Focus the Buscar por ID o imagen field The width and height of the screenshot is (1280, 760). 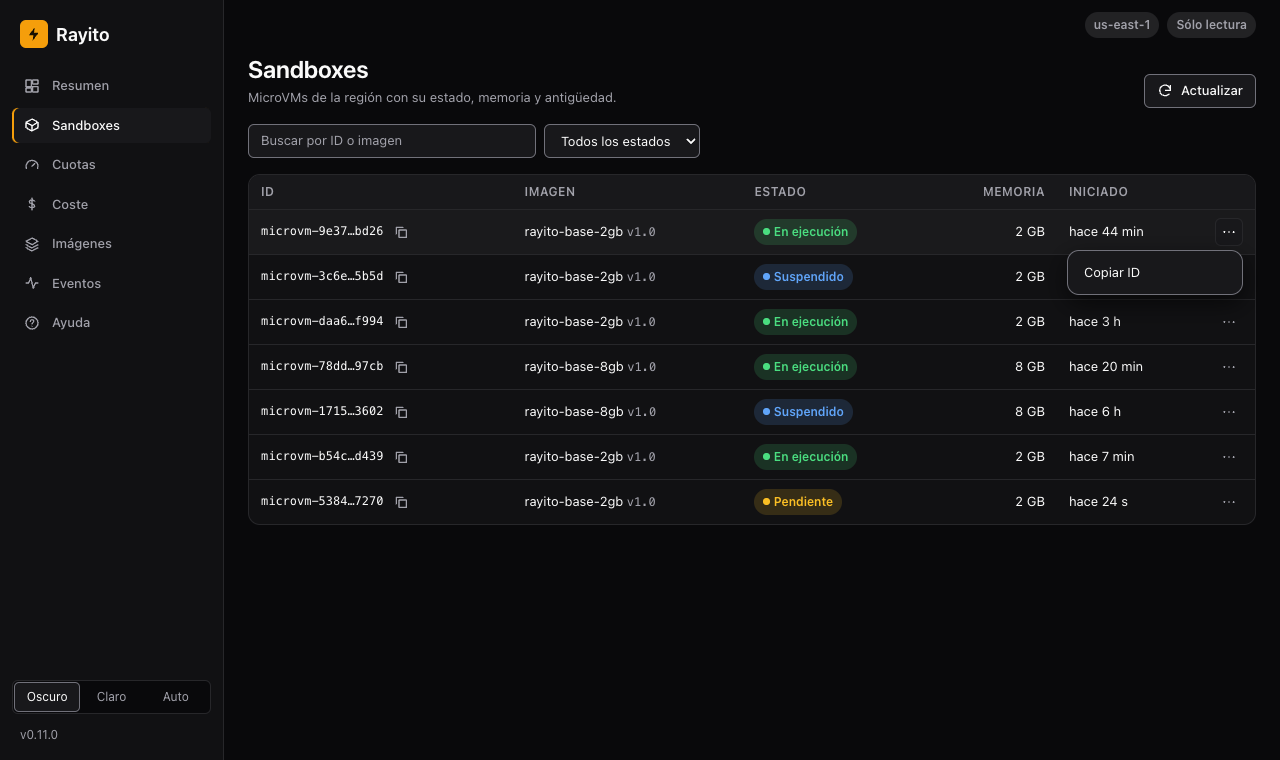tap(392, 141)
